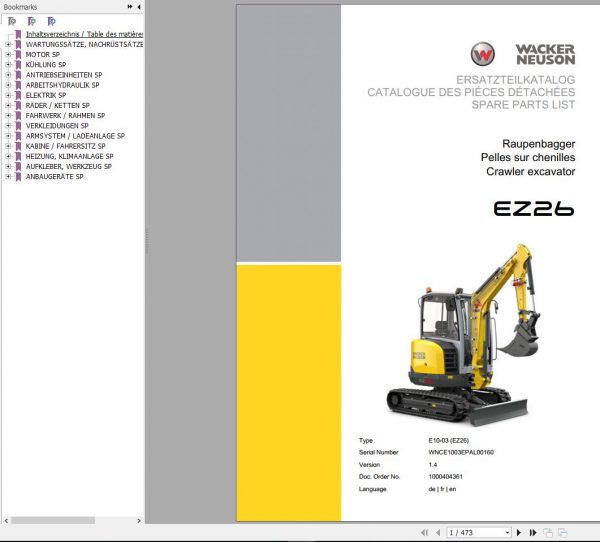Select the ARMSYSTEM / LADEANLAGE SP bookmark
Screen dimensions: 600x542
[x=75, y=136]
